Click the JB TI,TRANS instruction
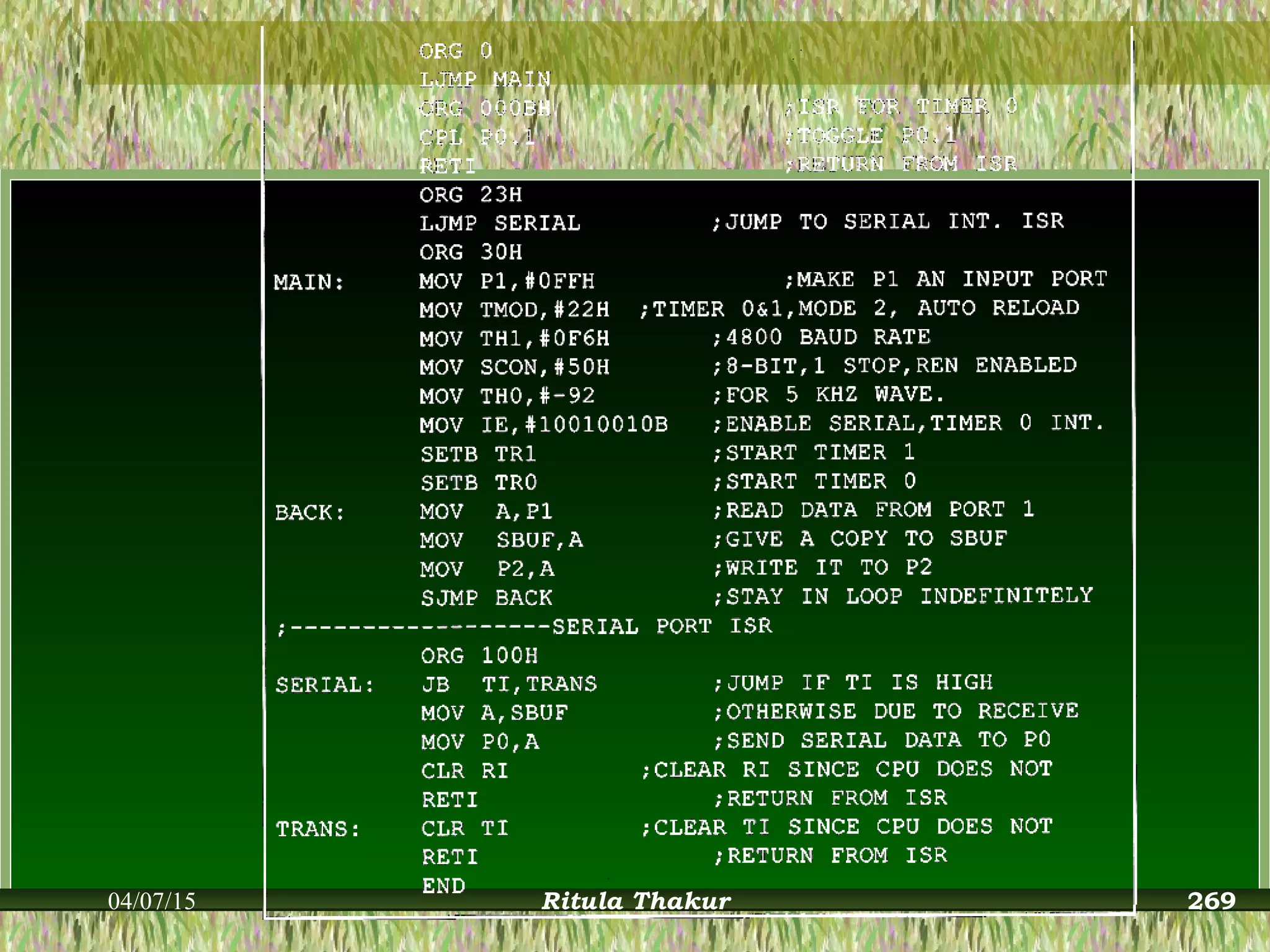This screenshot has width=1270, height=952. click(x=508, y=684)
